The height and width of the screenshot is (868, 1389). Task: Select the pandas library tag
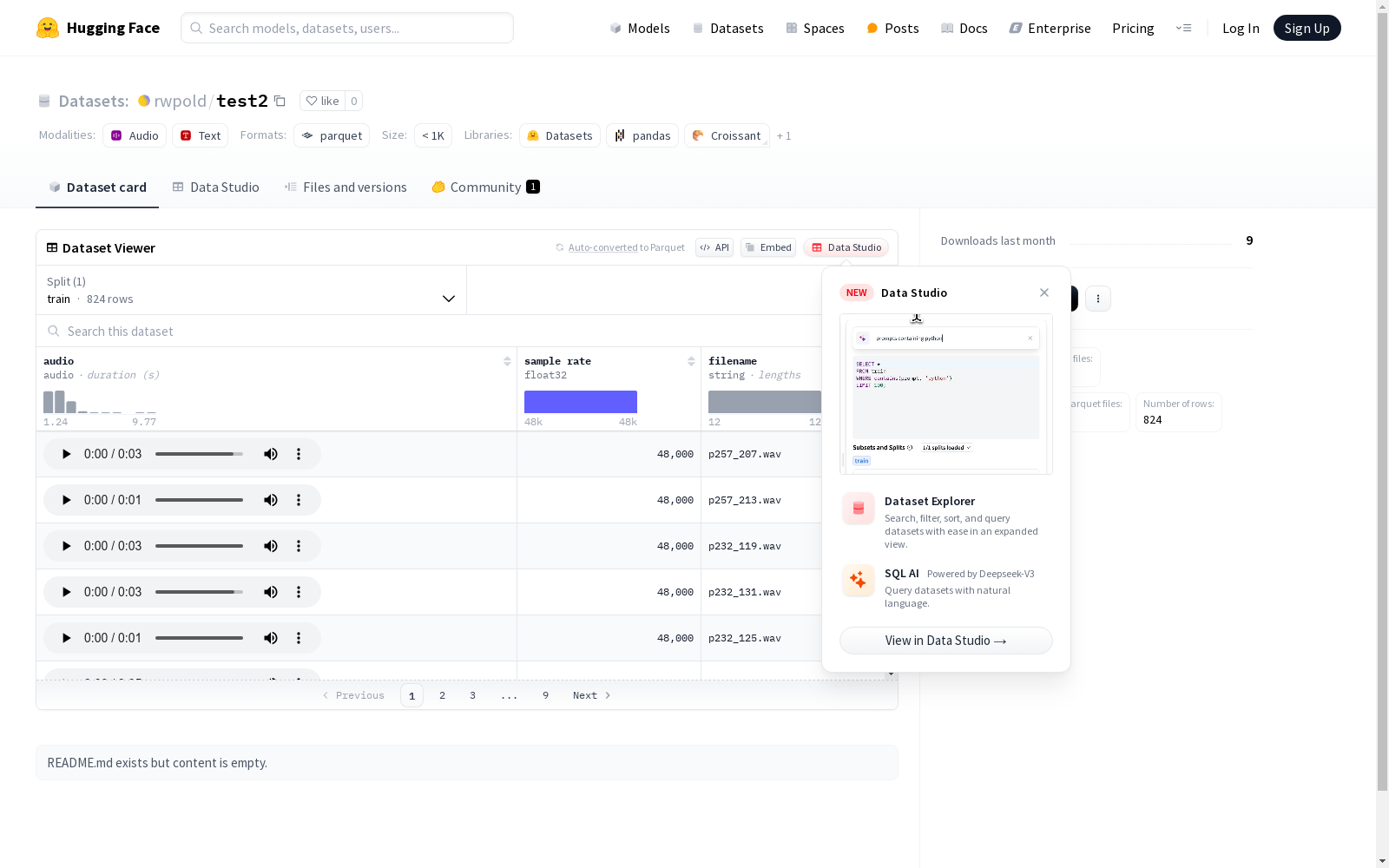click(642, 135)
